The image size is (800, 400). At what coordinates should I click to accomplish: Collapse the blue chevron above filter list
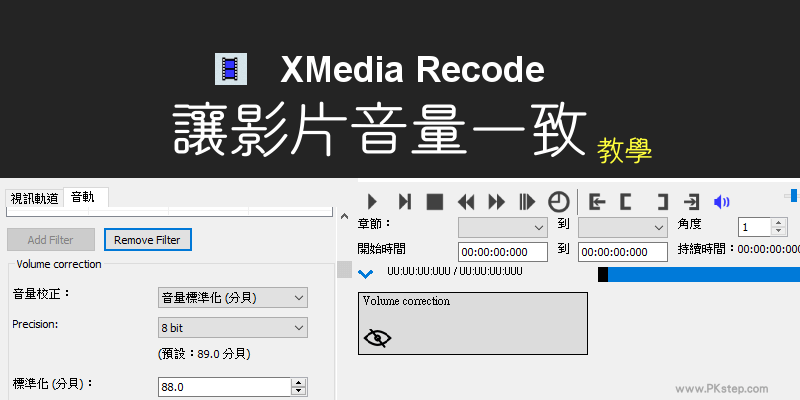click(365, 274)
